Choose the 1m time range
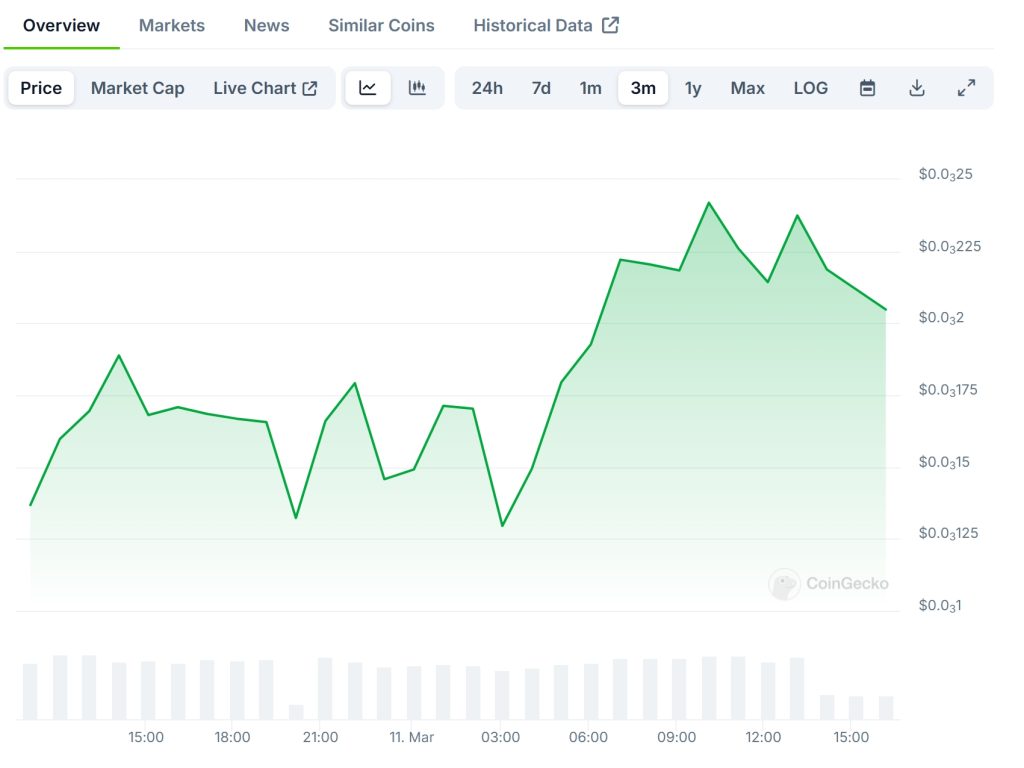Screen dimensions: 1024x768 coord(591,88)
